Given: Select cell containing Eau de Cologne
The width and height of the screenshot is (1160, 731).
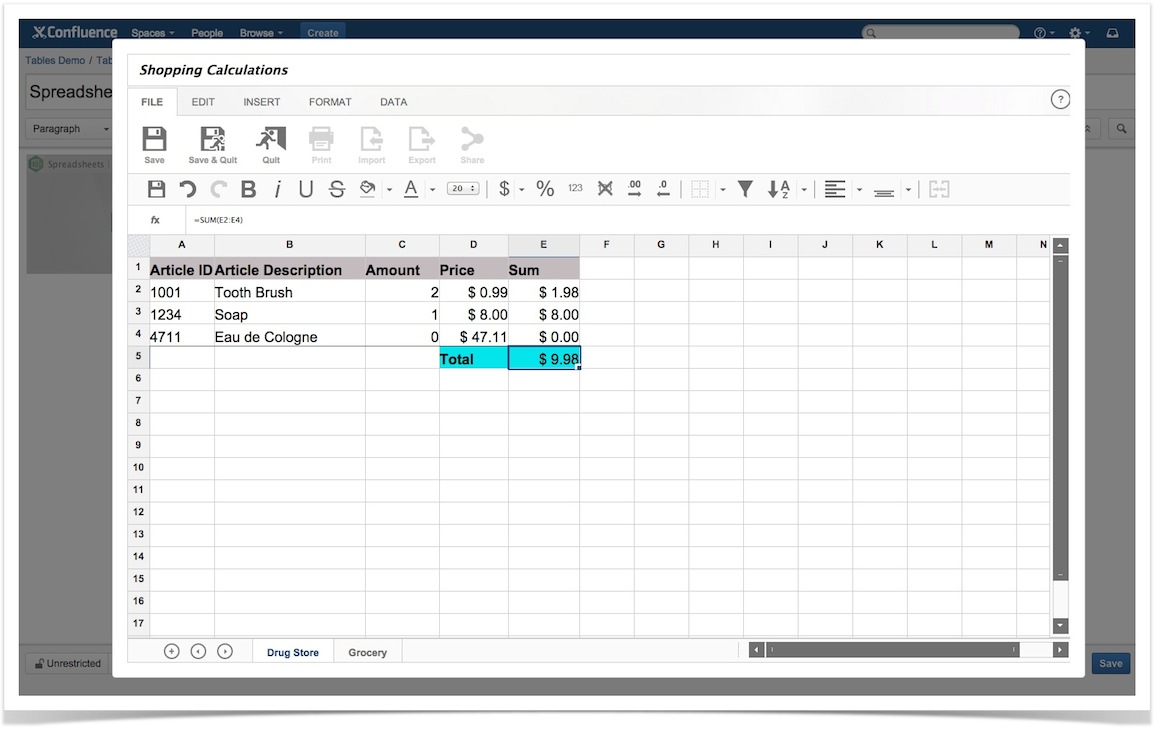Looking at the screenshot, I should pos(289,337).
